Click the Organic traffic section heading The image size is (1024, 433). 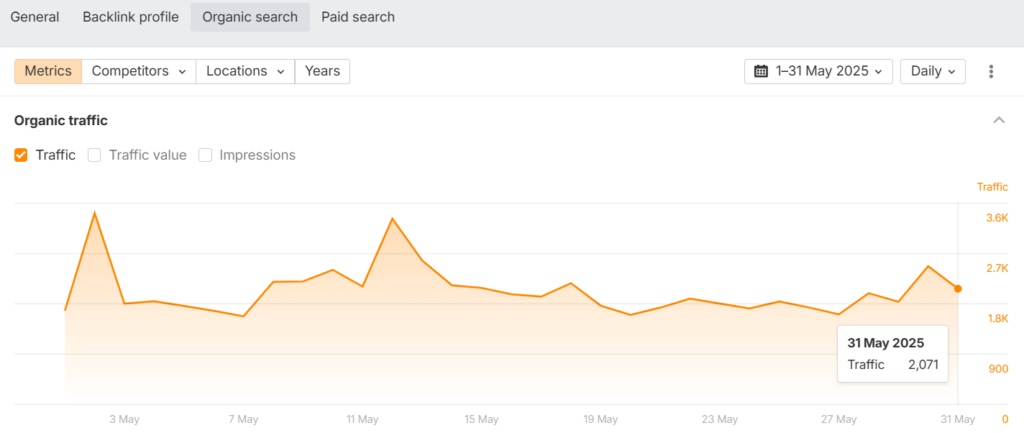(61, 120)
